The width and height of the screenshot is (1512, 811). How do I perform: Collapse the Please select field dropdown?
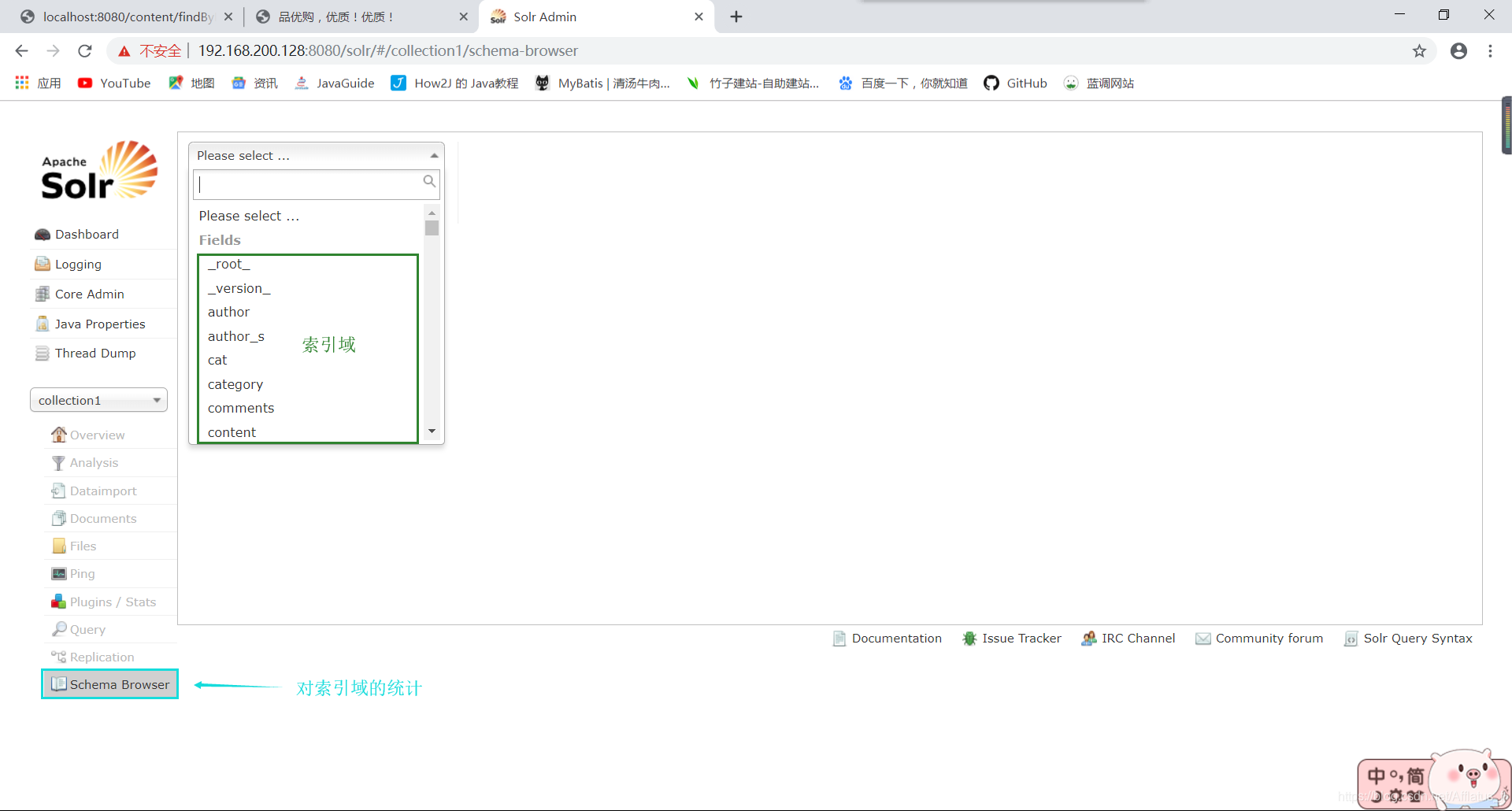point(316,156)
